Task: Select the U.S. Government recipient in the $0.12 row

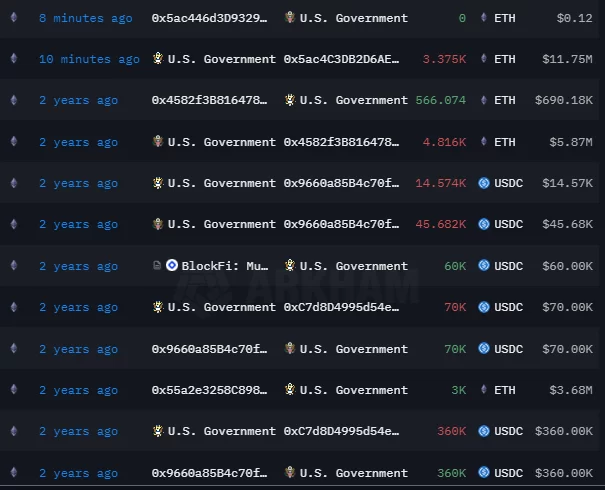Action: (353, 18)
